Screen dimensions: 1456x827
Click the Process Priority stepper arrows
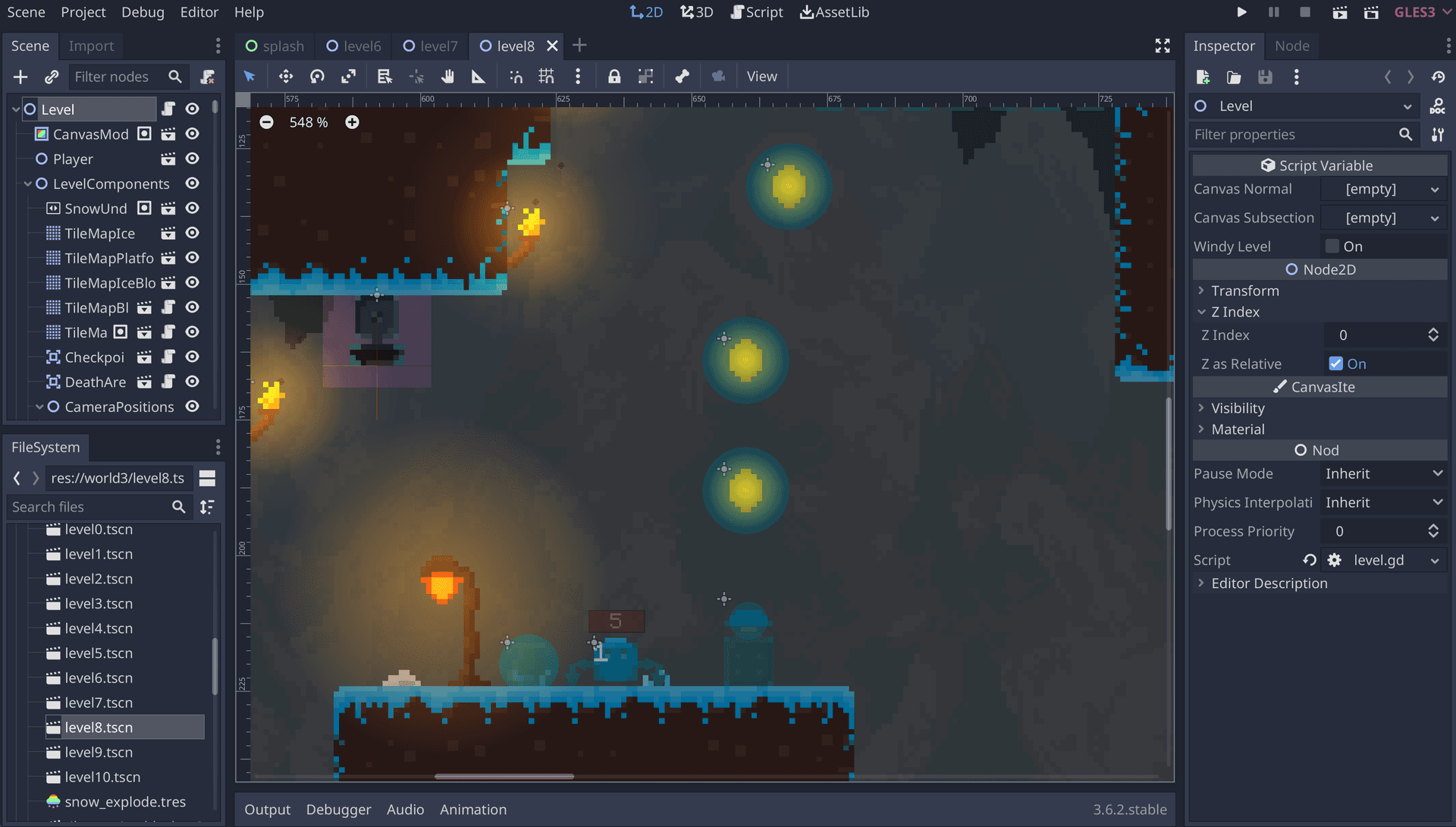pyautogui.click(x=1433, y=531)
